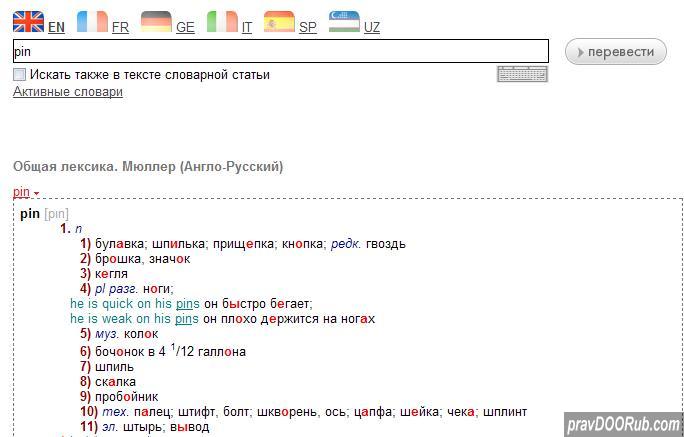Screen dimensions: 684x437
Task: Click the British flag icon
Action: point(28,21)
